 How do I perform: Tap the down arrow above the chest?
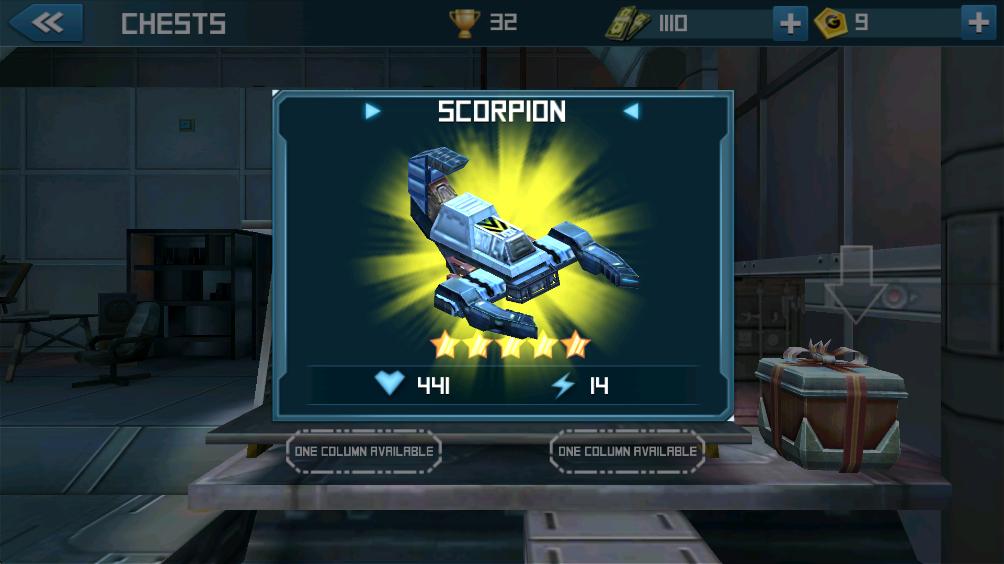(855, 285)
